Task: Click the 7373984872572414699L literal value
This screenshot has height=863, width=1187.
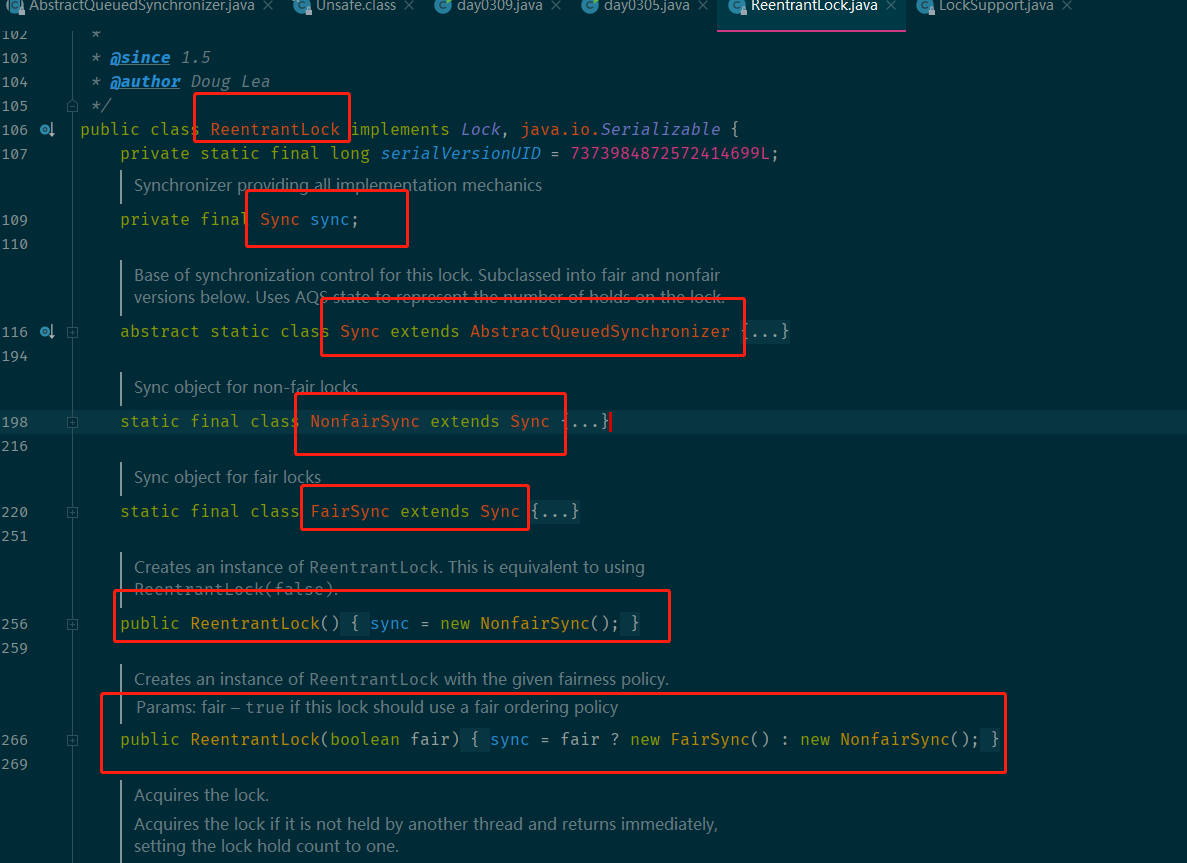Action: [x=670, y=154]
